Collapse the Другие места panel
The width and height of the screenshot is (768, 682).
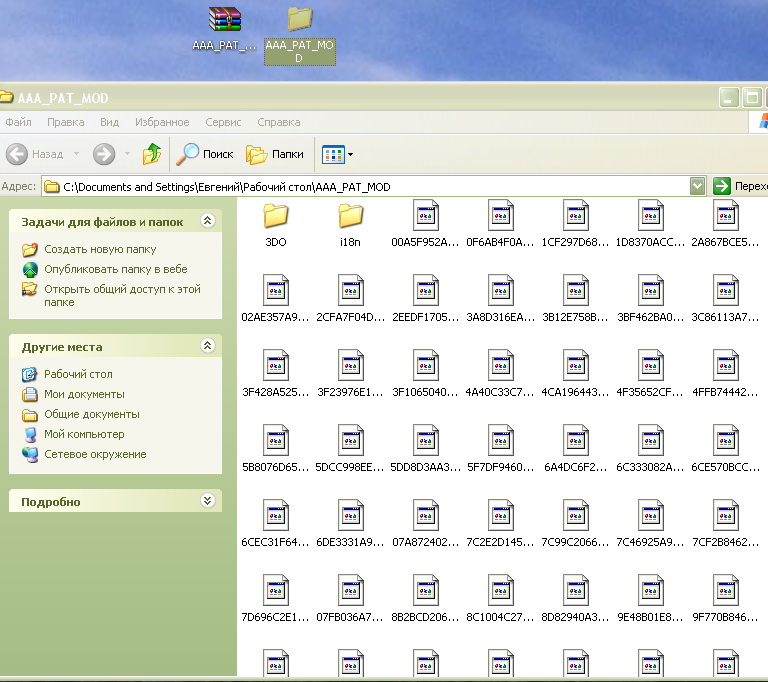tap(207, 346)
